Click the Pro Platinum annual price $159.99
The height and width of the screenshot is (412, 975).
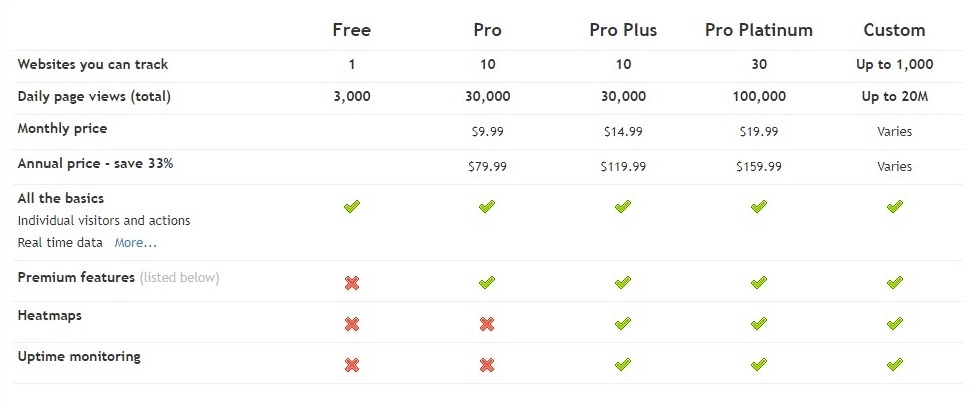click(x=759, y=166)
